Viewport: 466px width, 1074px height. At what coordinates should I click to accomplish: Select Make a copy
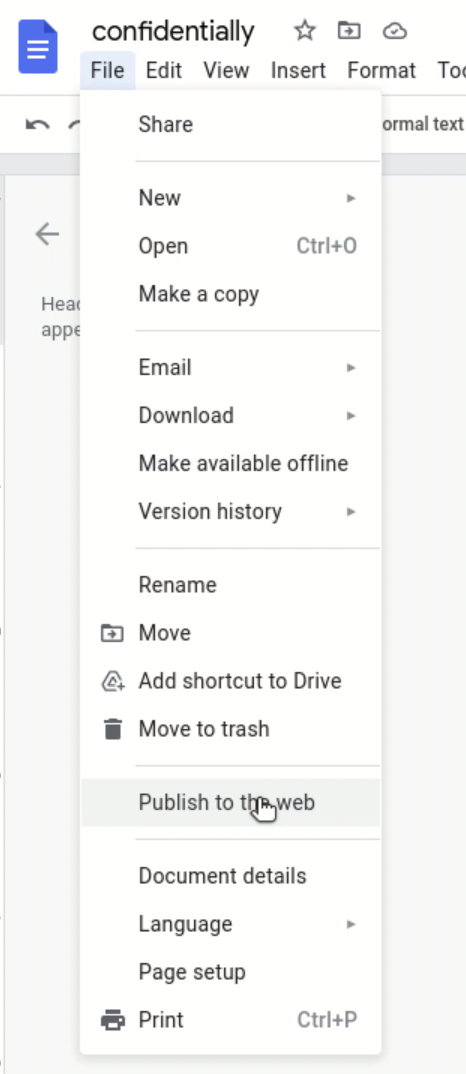coord(230,295)
